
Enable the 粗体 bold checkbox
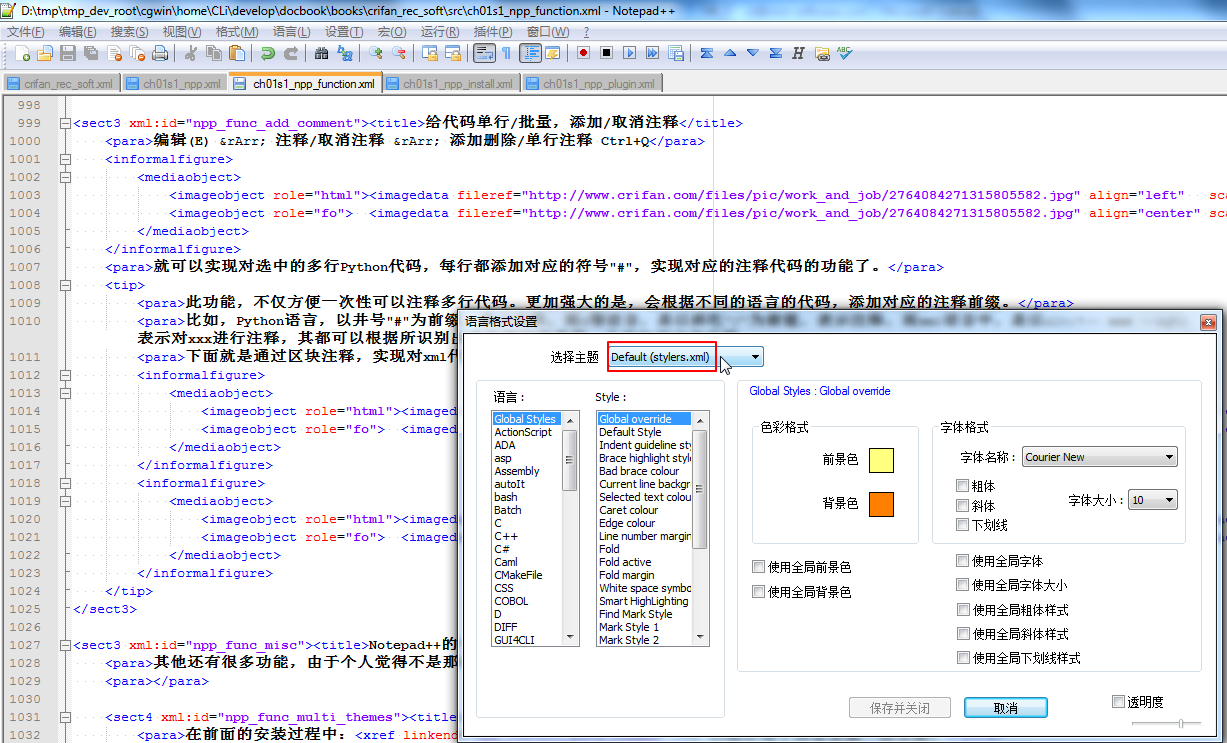tap(963, 486)
